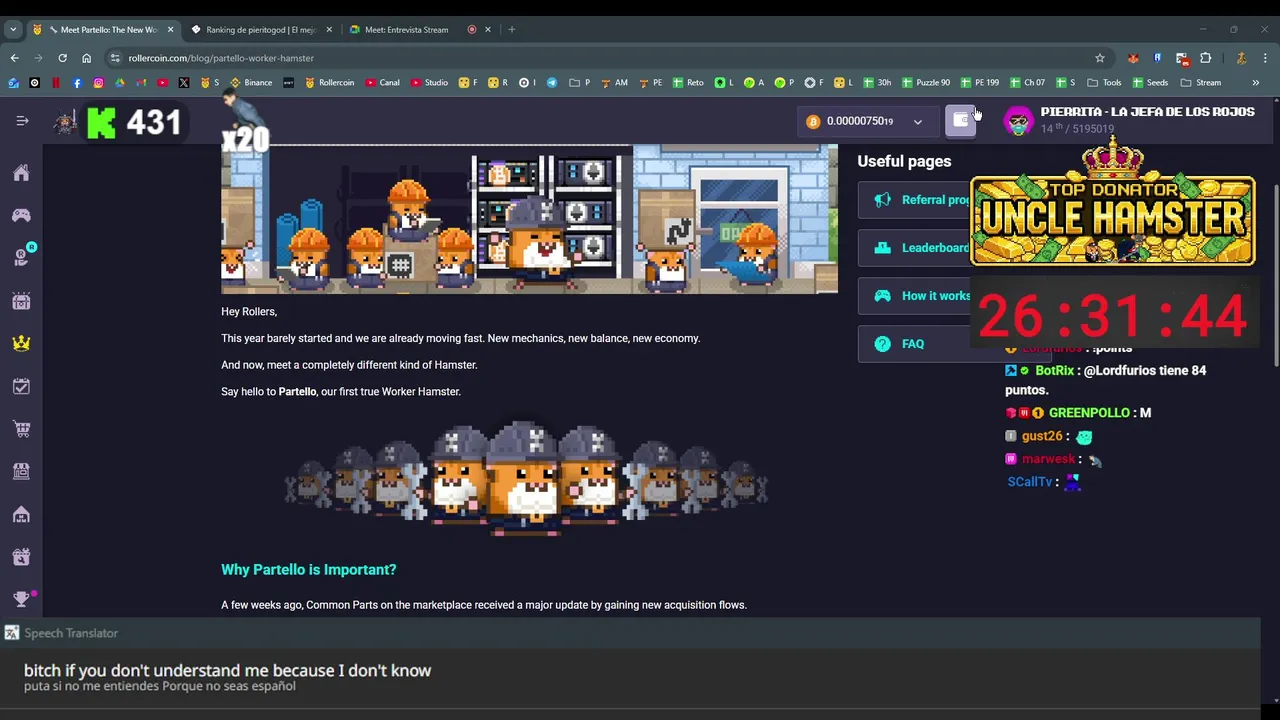Open the gift box sidebar icon

point(21,557)
